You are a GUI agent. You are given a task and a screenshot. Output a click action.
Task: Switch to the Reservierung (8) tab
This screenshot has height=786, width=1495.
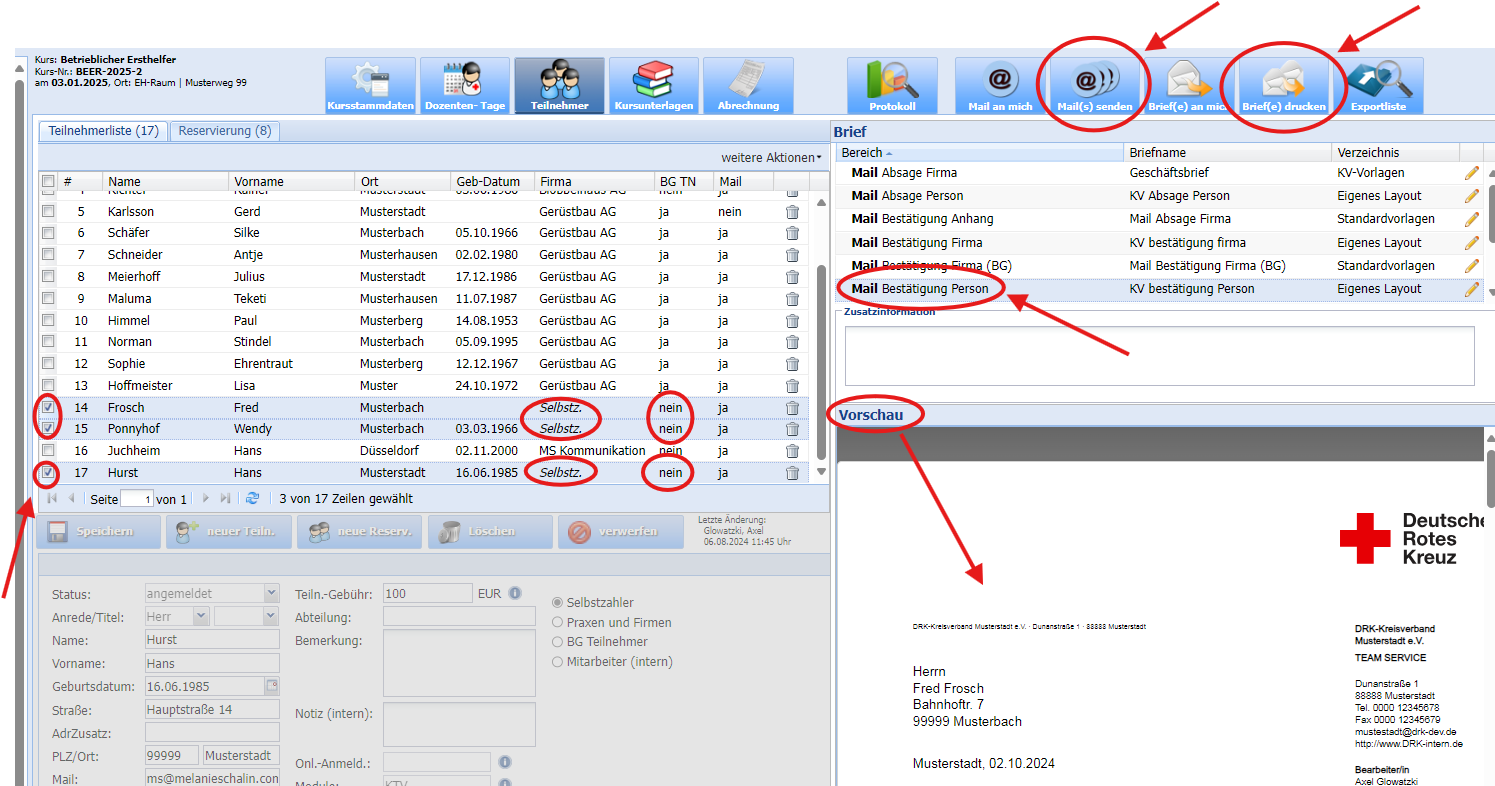click(224, 131)
